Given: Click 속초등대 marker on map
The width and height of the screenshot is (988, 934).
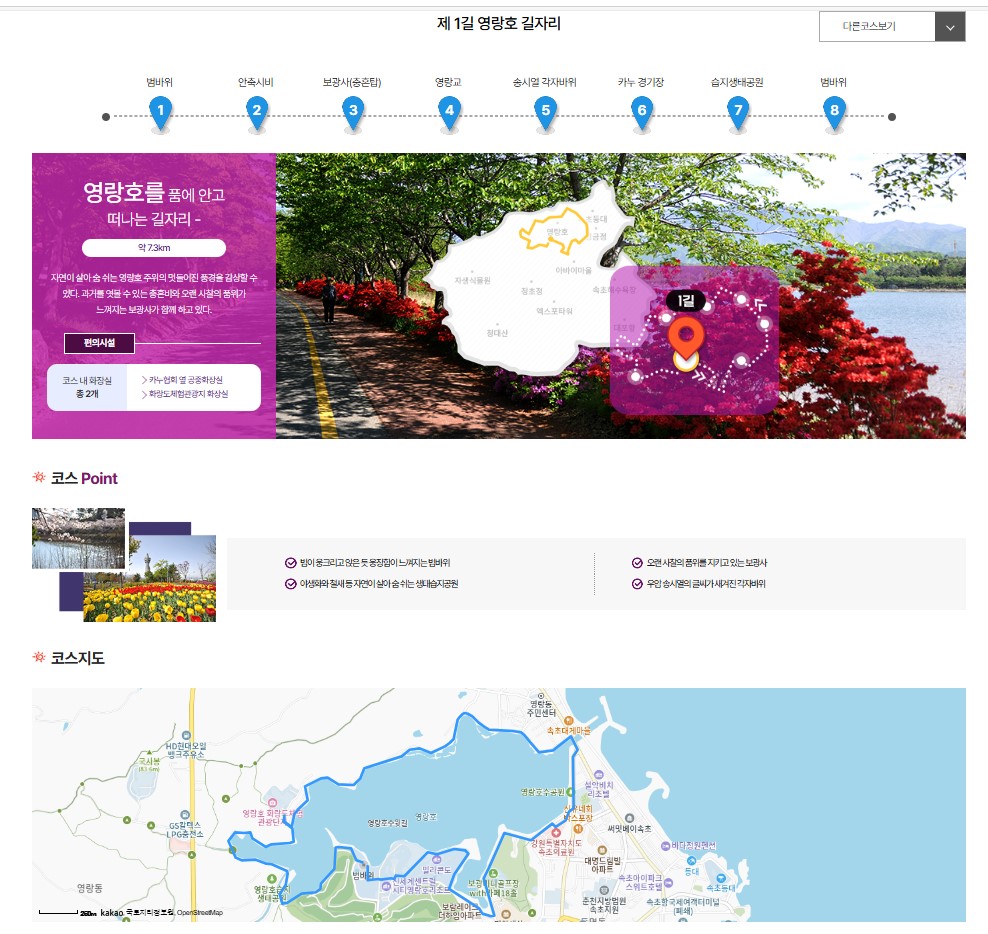Looking at the screenshot, I should [x=721, y=879].
